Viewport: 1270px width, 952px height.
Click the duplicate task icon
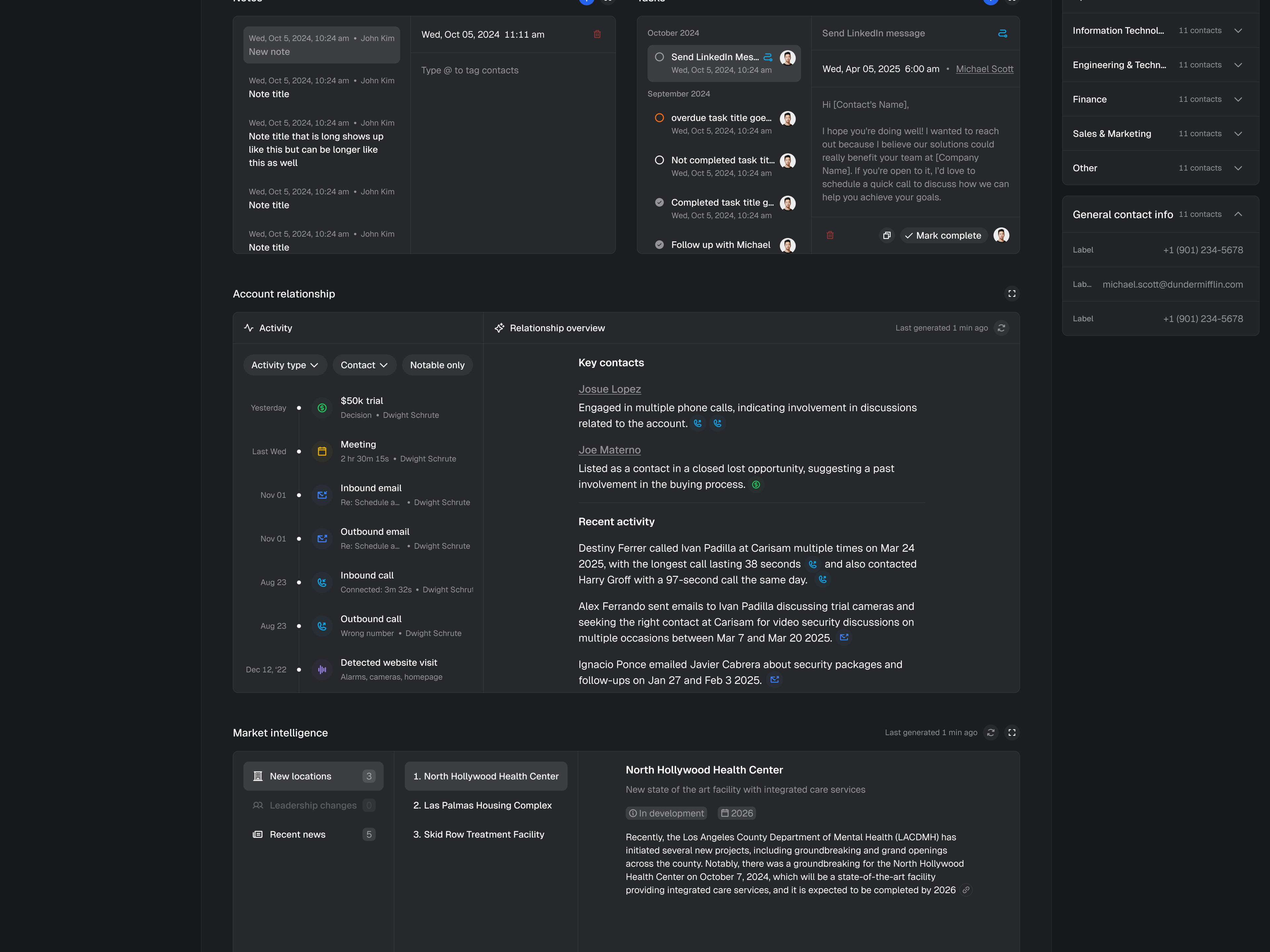pos(886,235)
